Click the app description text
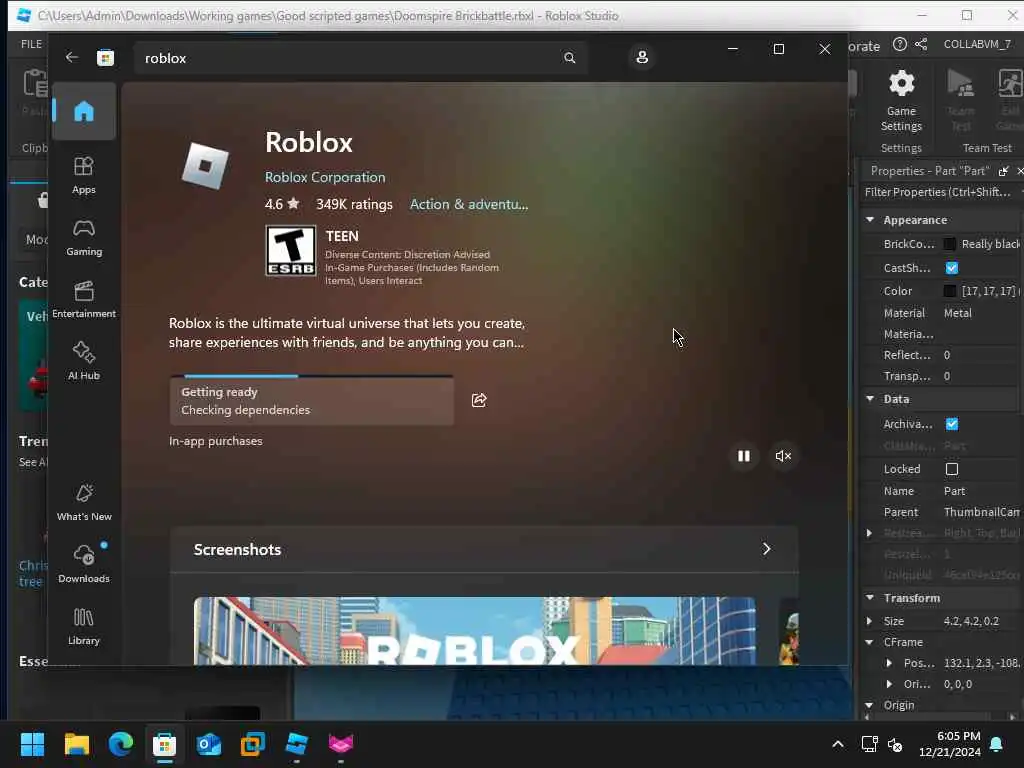The width and height of the screenshot is (1024, 768). point(347,332)
